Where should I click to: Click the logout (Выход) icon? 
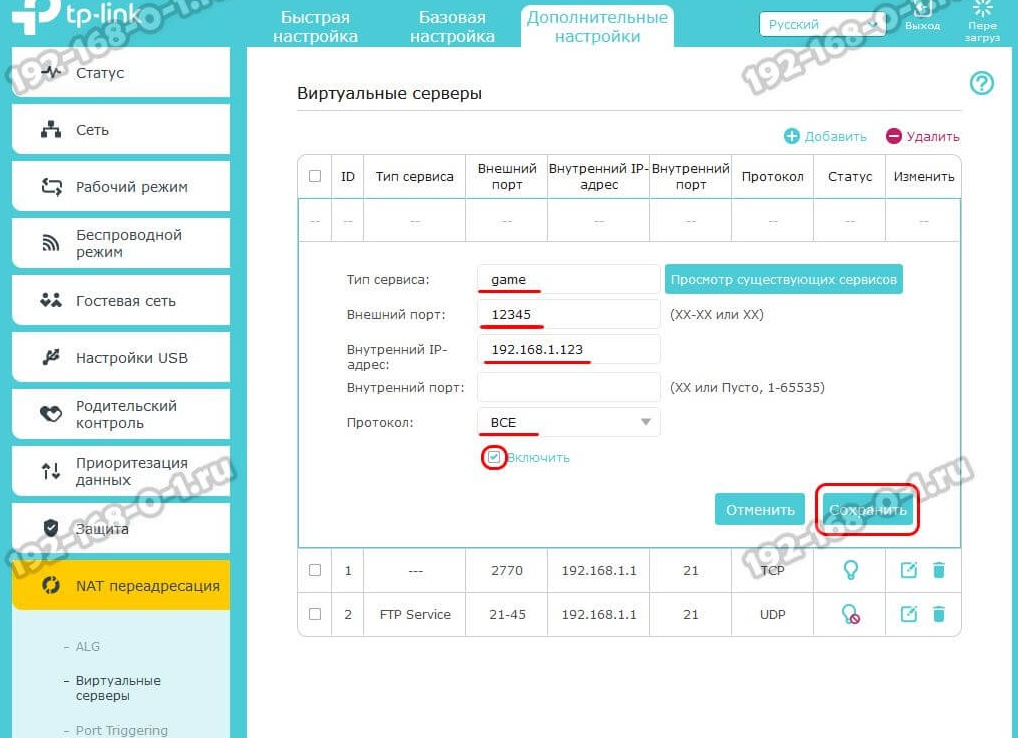click(923, 9)
